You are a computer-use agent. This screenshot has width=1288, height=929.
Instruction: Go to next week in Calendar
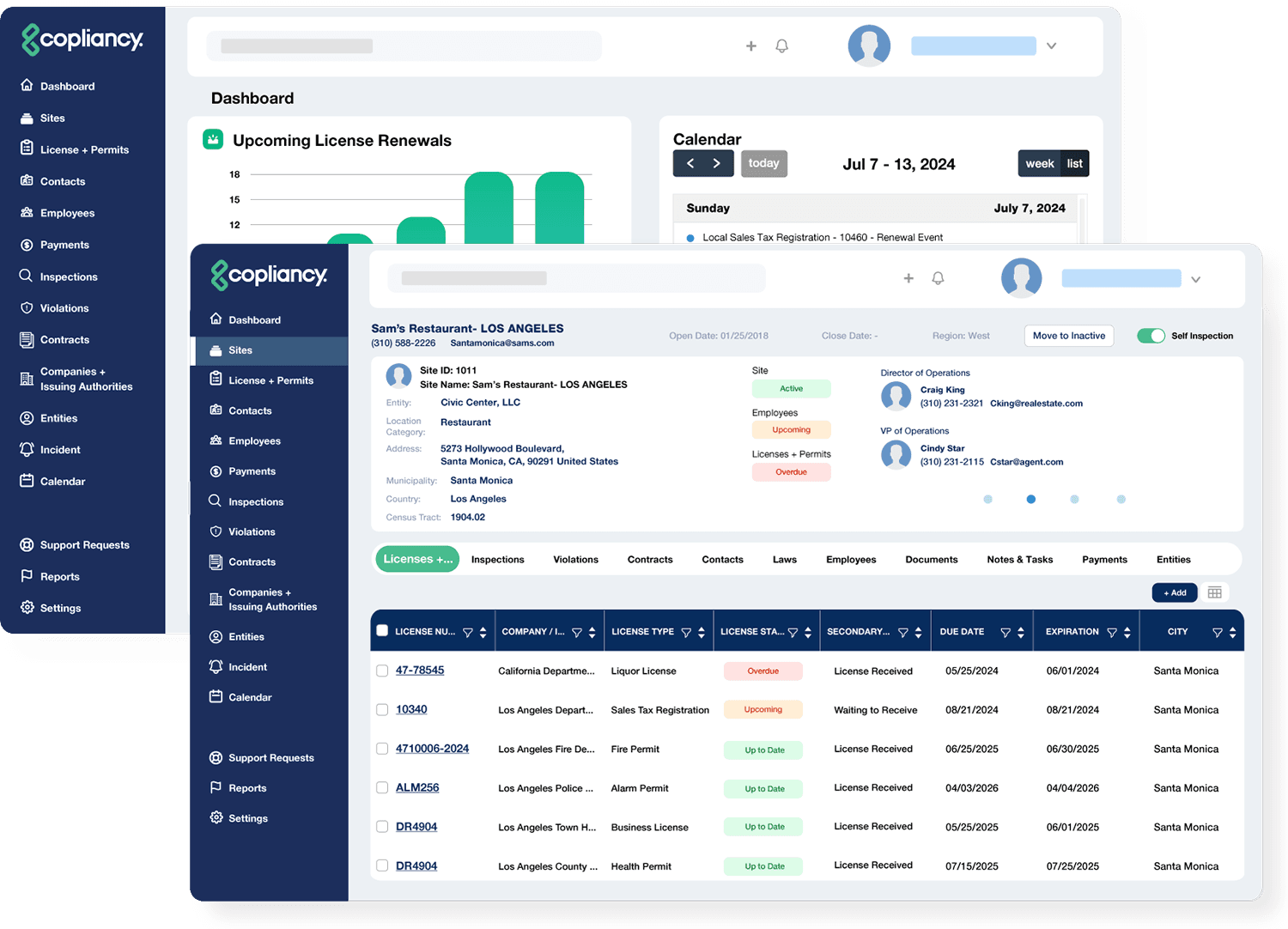(x=717, y=163)
